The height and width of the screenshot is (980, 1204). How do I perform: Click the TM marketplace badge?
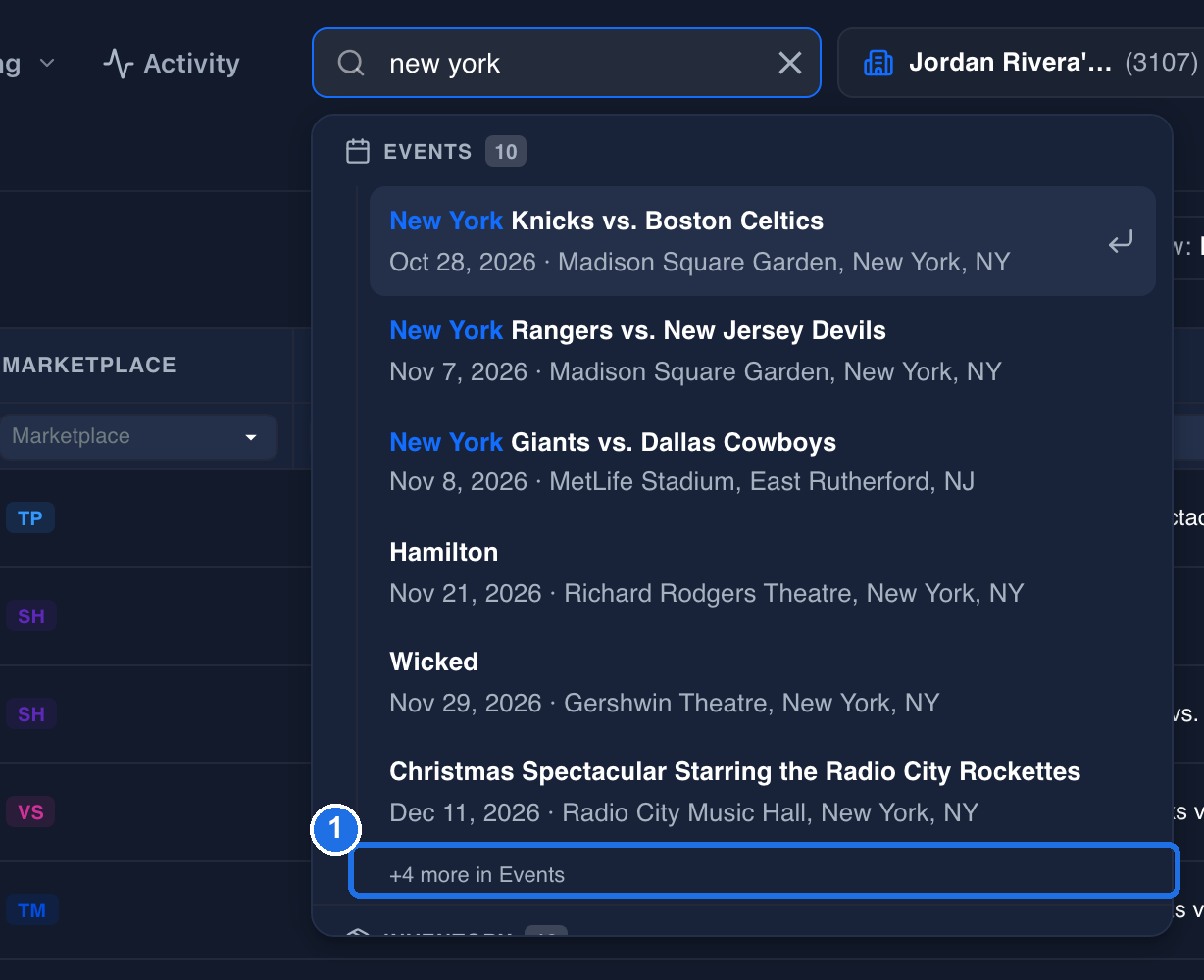tap(32, 909)
